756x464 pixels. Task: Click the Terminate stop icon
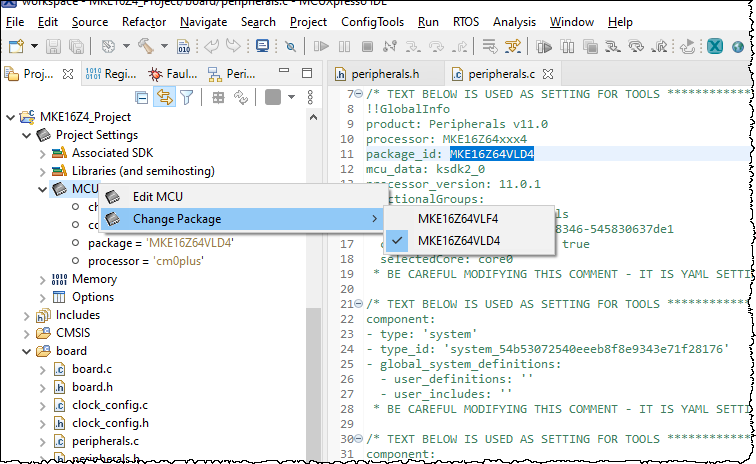(x=367, y=47)
